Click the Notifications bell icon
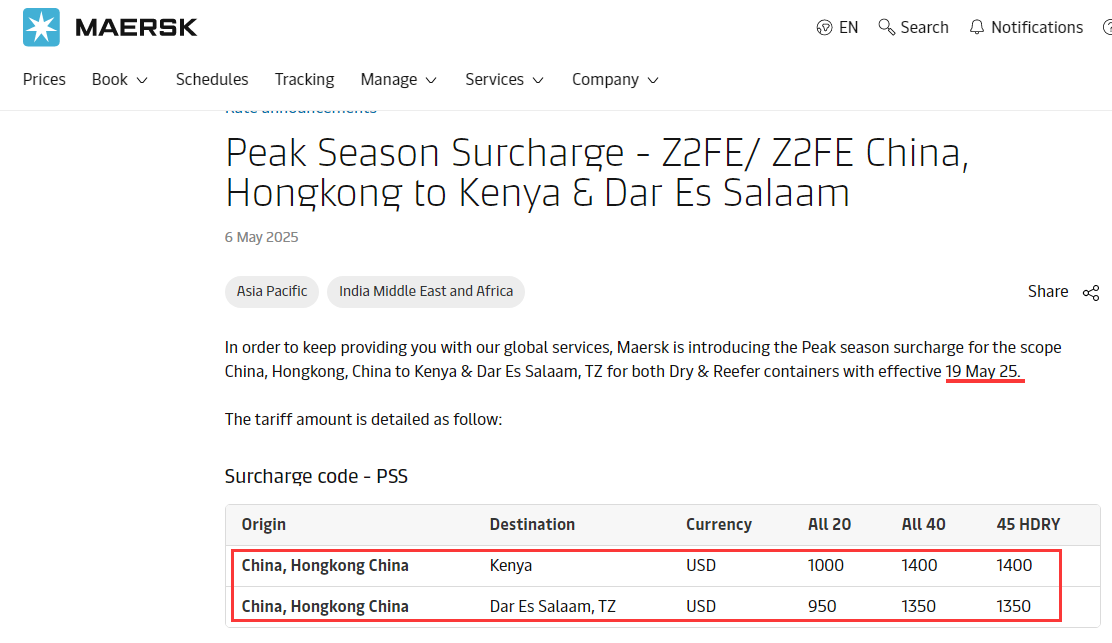Viewport: 1112px width, 643px height. (977, 28)
